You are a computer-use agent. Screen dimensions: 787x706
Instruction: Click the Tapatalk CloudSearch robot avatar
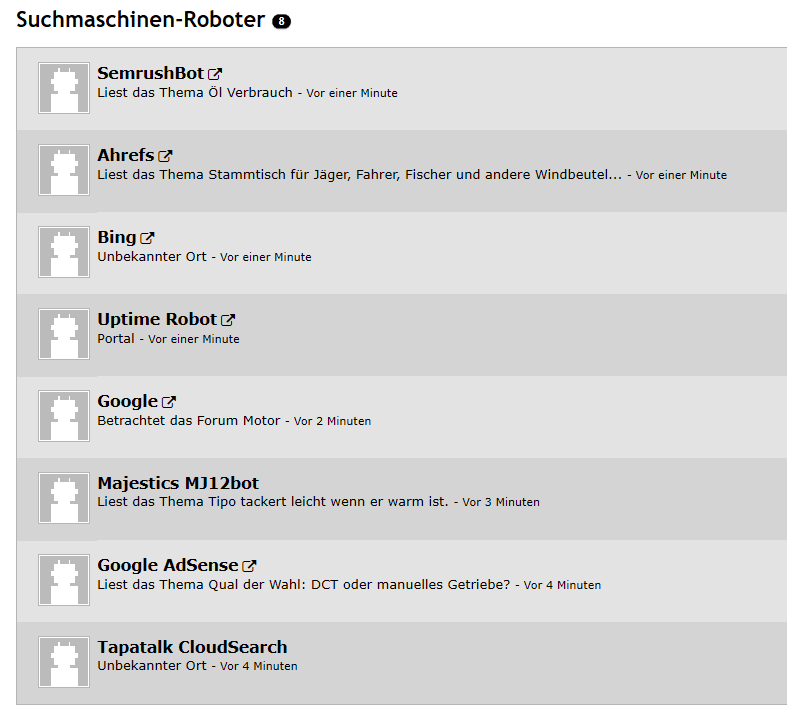pyautogui.click(x=64, y=662)
